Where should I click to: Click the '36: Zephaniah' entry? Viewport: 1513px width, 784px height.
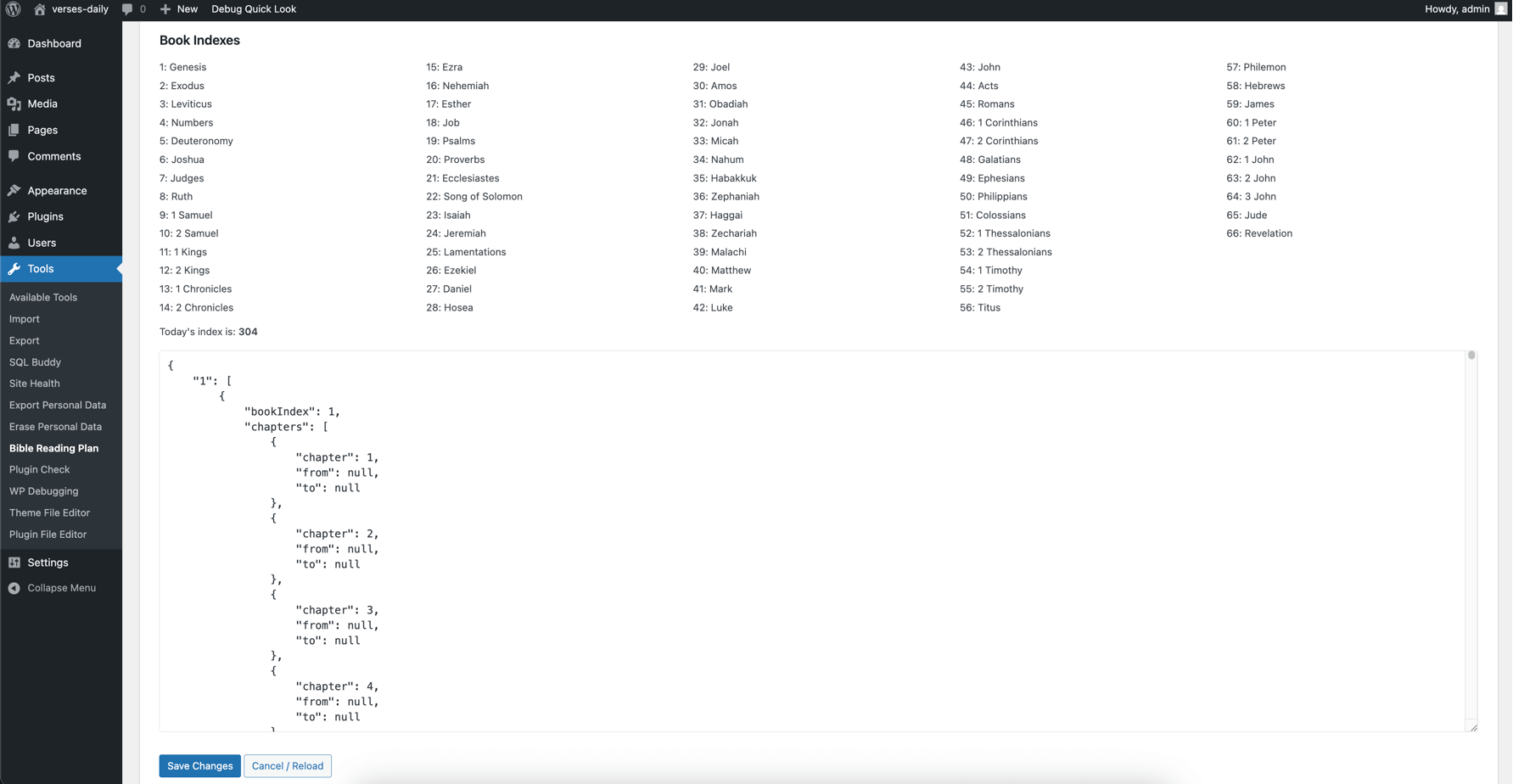point(726,196)
